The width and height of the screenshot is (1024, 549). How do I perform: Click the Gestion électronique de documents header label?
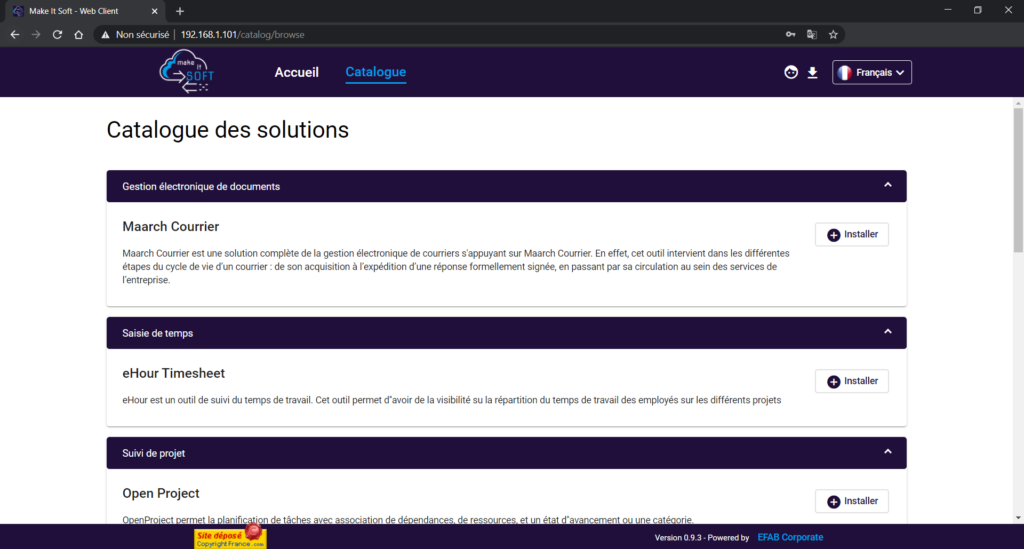pyautogui.click(x=200, y=187)
